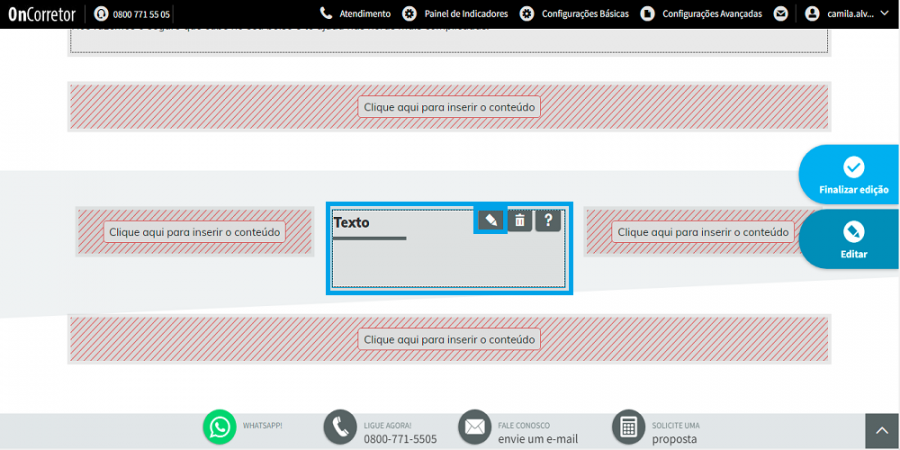Insert content in the bottom wide placeholder
This screenshot has width=900, height=450.
449,339
